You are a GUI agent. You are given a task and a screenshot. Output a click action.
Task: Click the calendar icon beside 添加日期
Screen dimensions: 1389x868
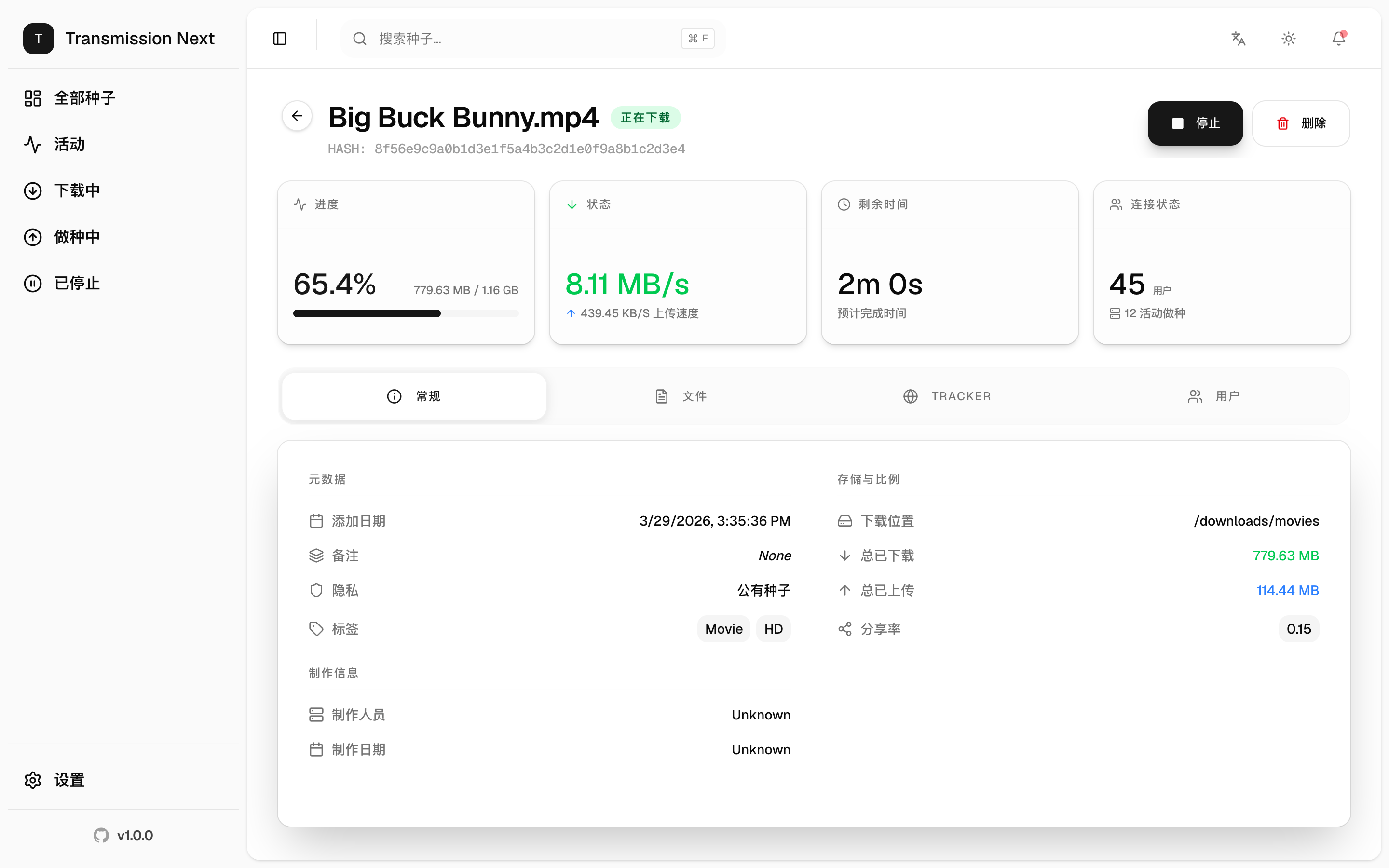pos(316,521)
